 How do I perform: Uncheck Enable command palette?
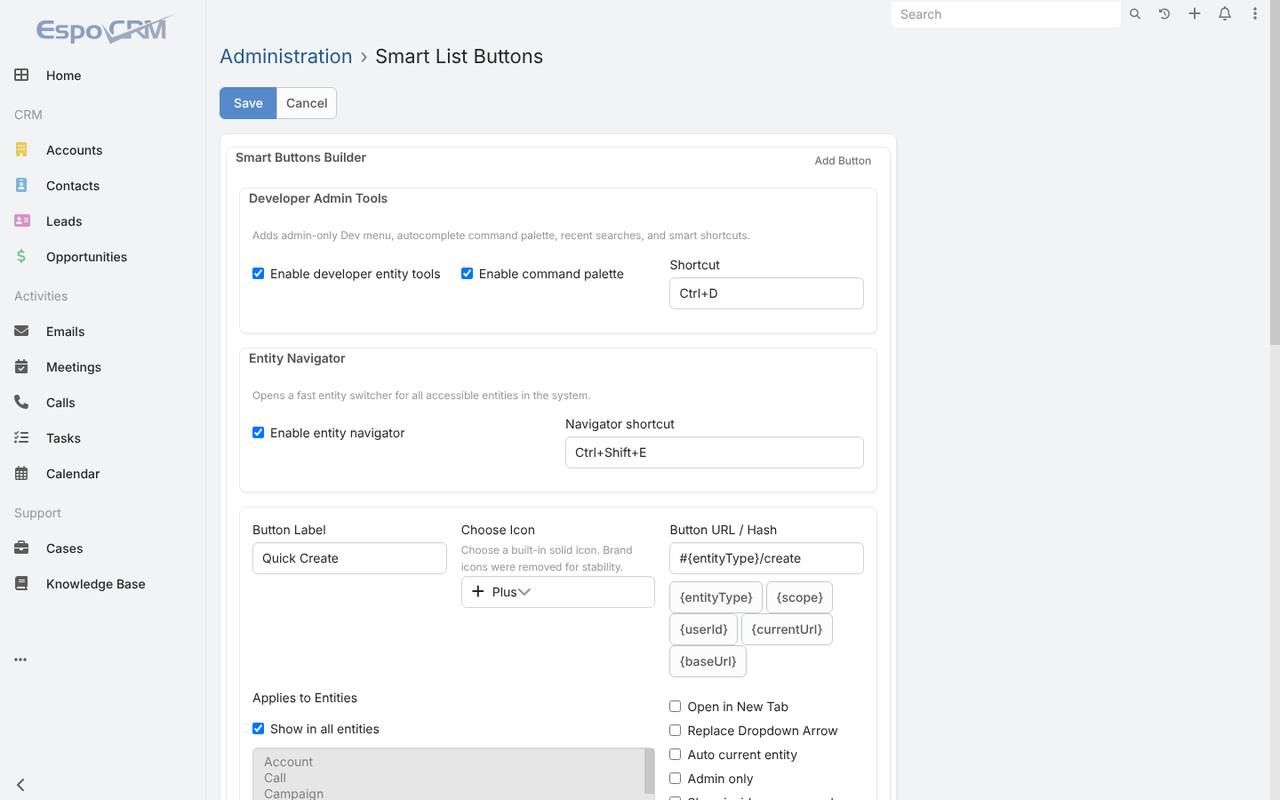467,273
